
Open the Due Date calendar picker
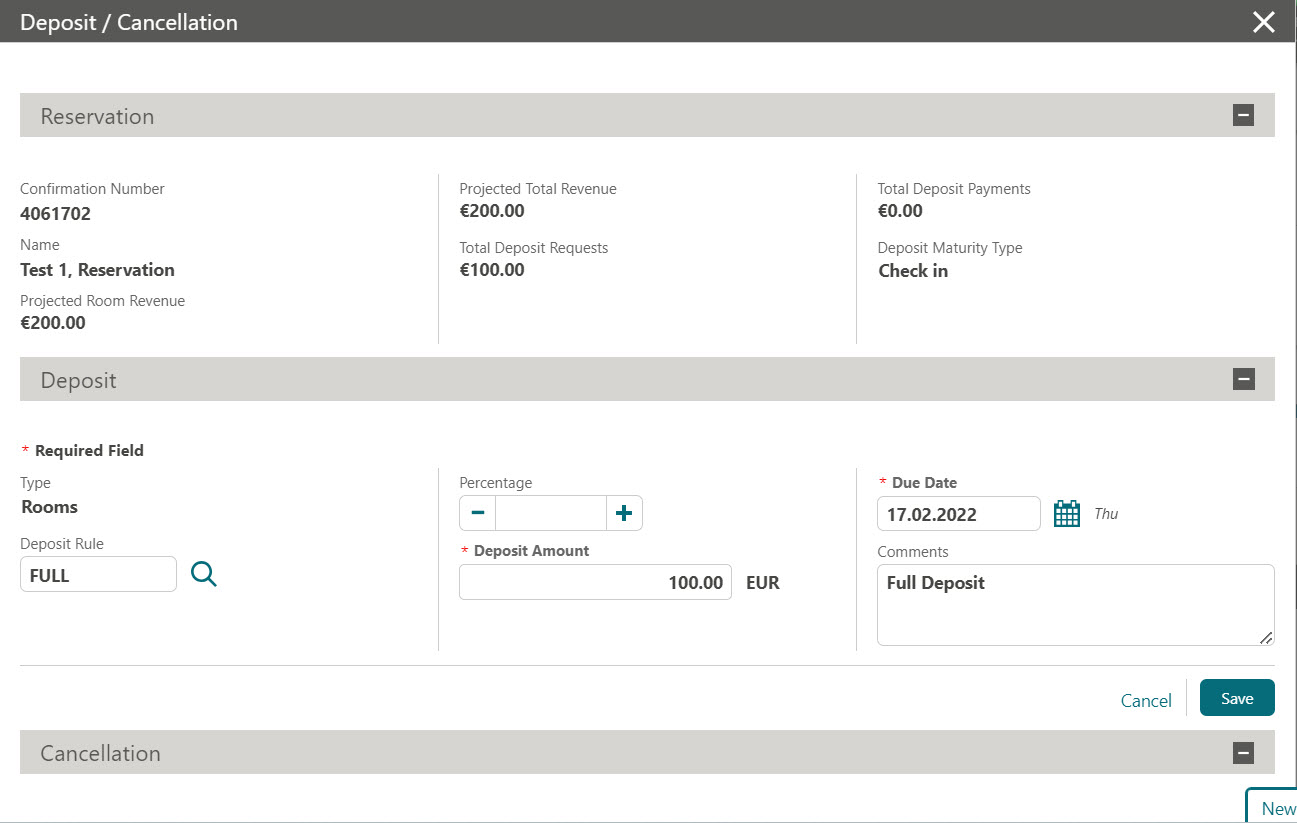tap(1066, 513)
